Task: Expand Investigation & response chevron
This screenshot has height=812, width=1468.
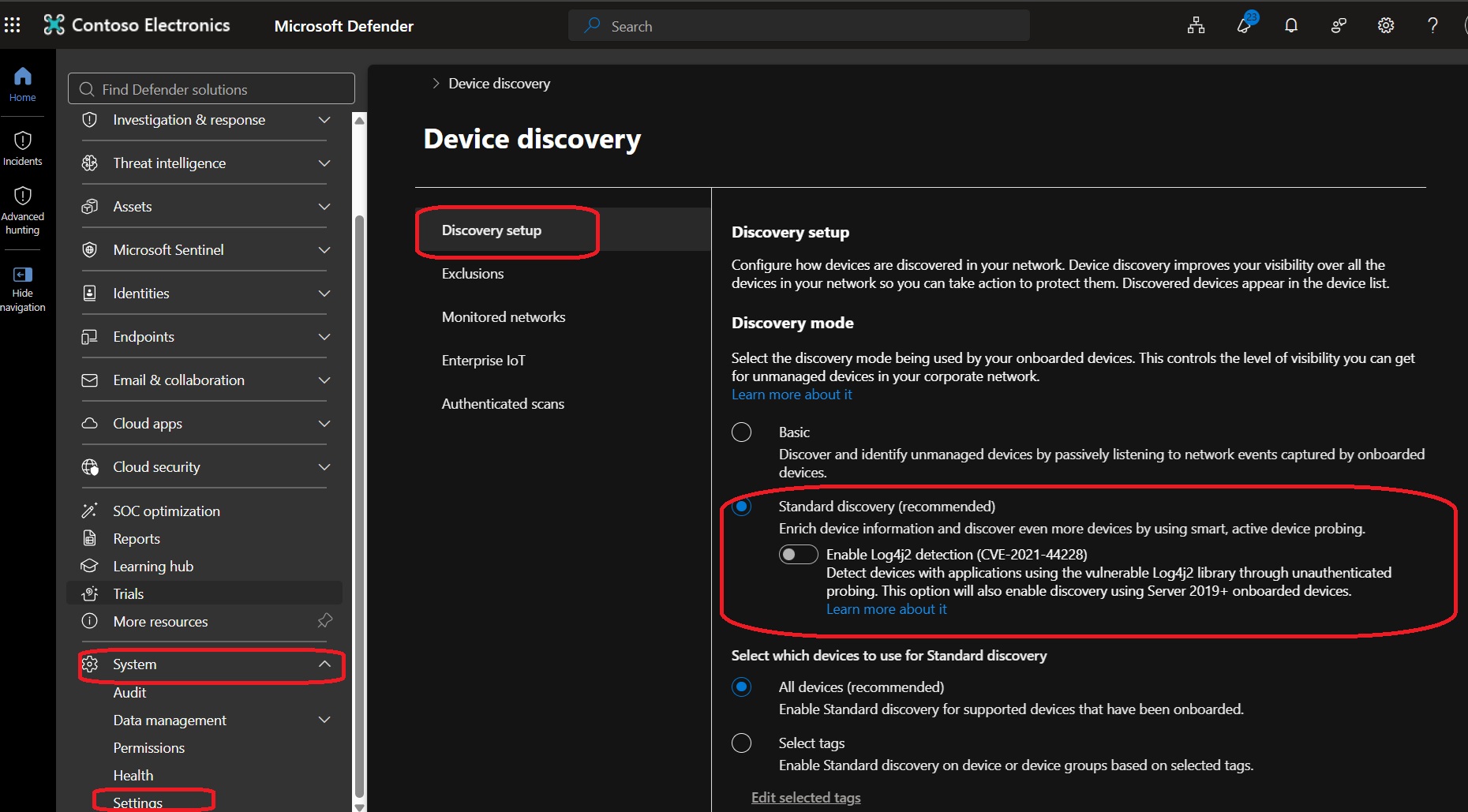Action: tap(324, 120)
